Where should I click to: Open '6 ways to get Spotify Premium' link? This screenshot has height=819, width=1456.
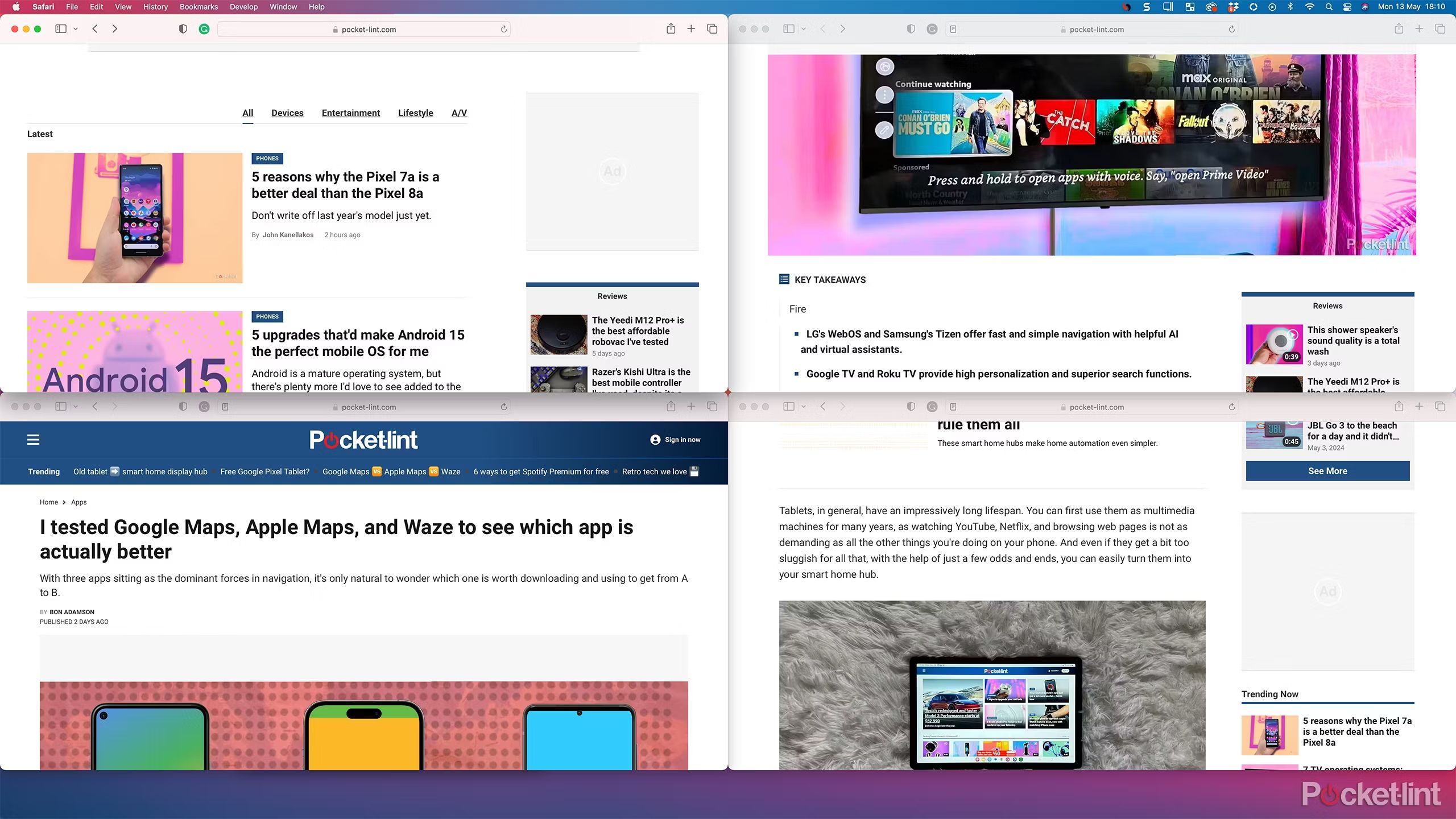pos(541,471)
